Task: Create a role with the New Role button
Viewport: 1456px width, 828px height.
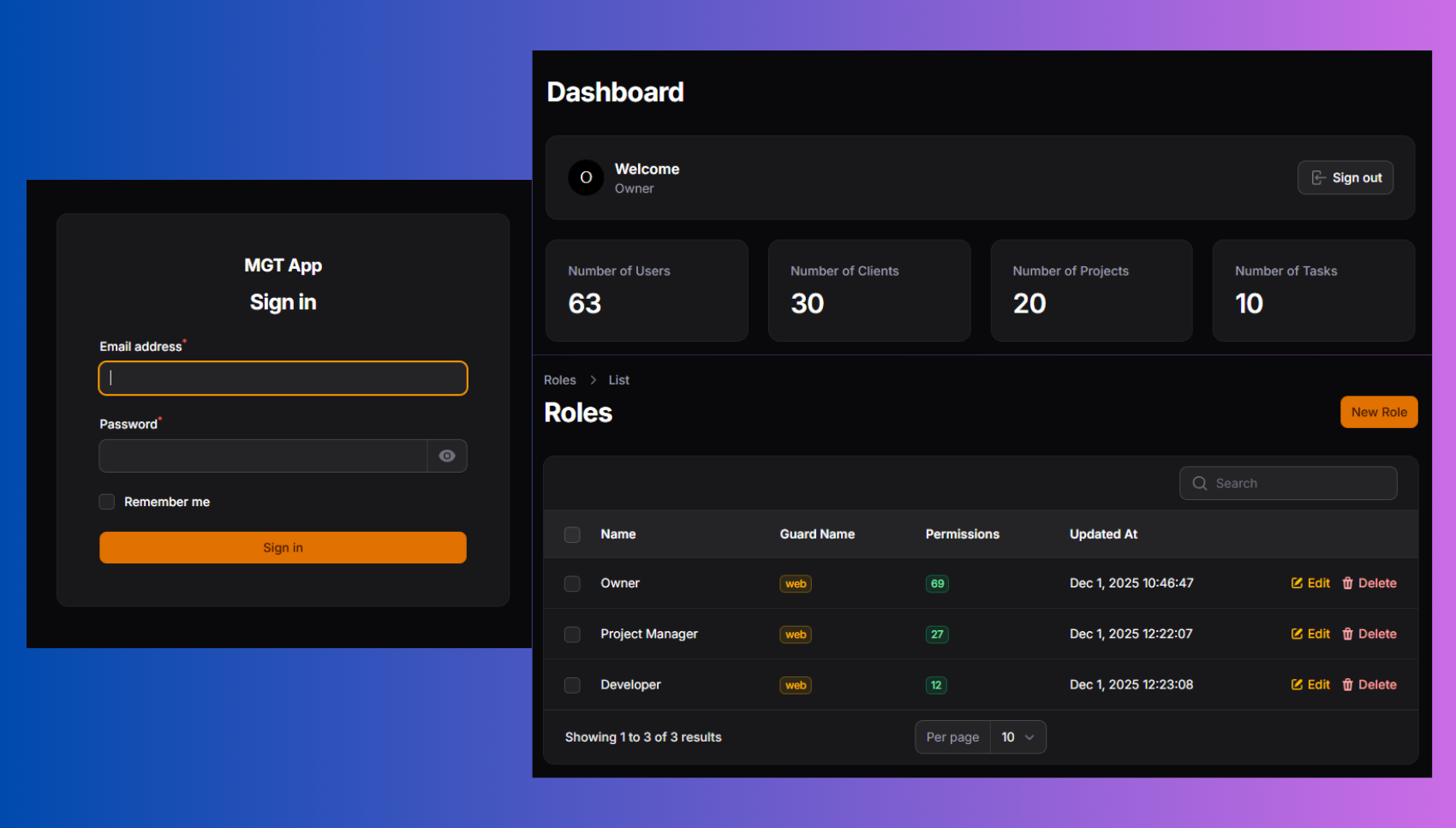Action: tap(1379, 412)
